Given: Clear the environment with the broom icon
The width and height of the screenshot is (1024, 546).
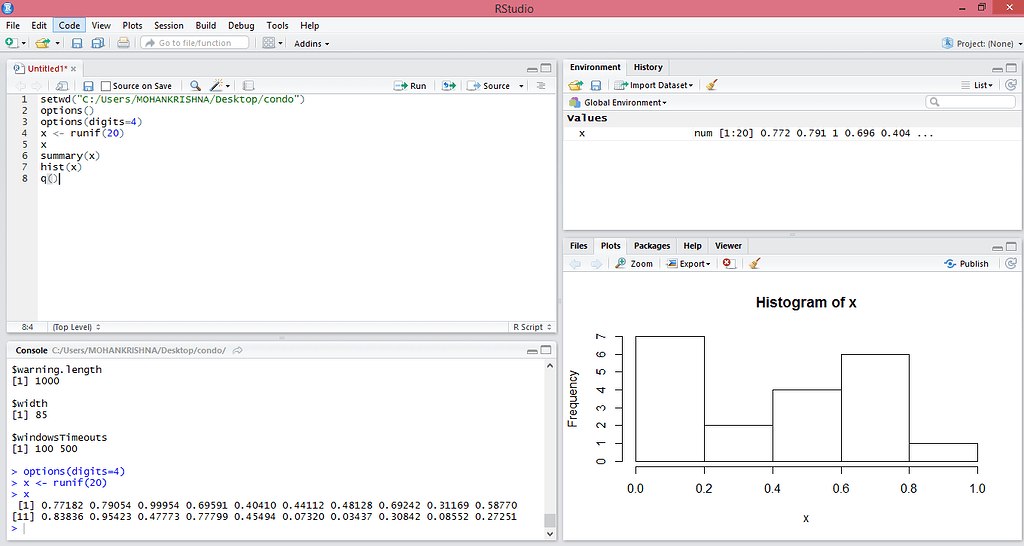Looking at the screenshot, I should click(712, 85).
